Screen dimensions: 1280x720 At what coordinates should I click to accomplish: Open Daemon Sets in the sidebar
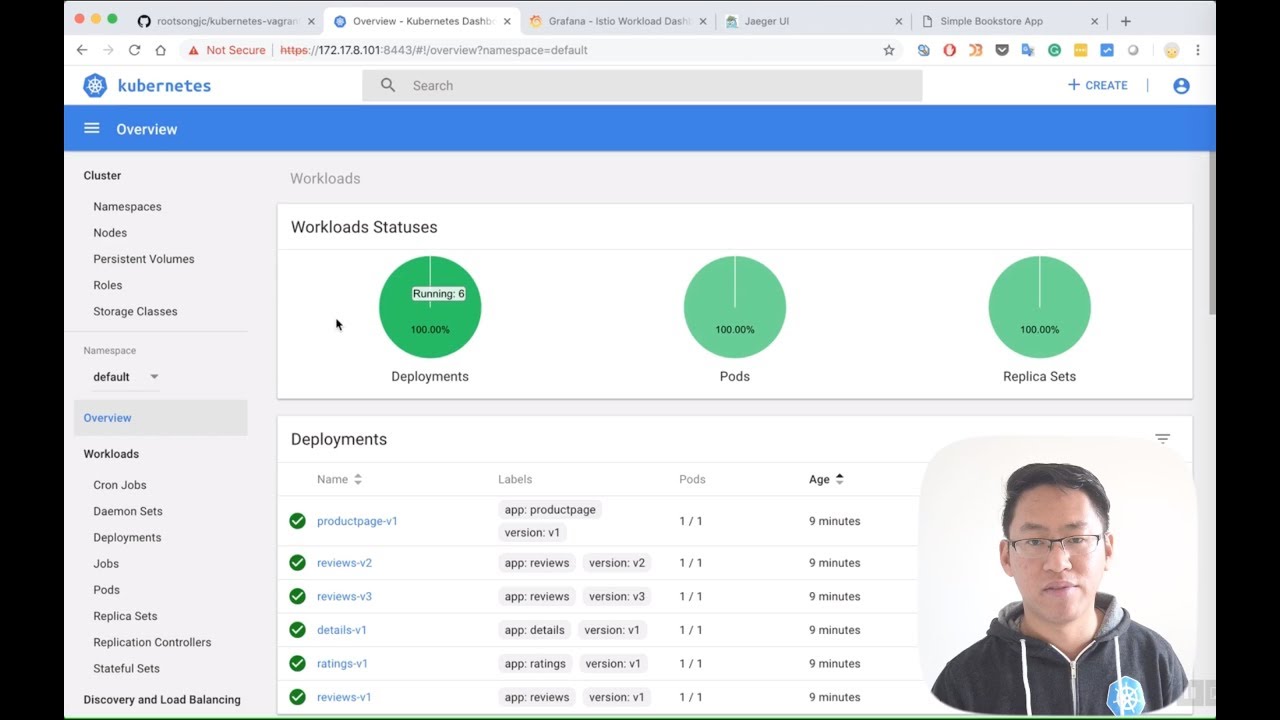pyautogui.click(x=128, y=511)
